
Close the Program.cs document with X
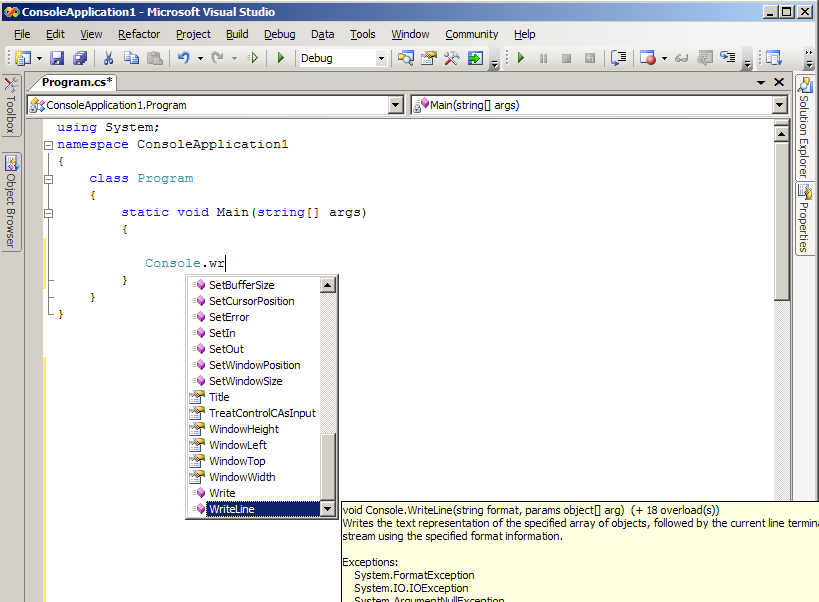779,82
